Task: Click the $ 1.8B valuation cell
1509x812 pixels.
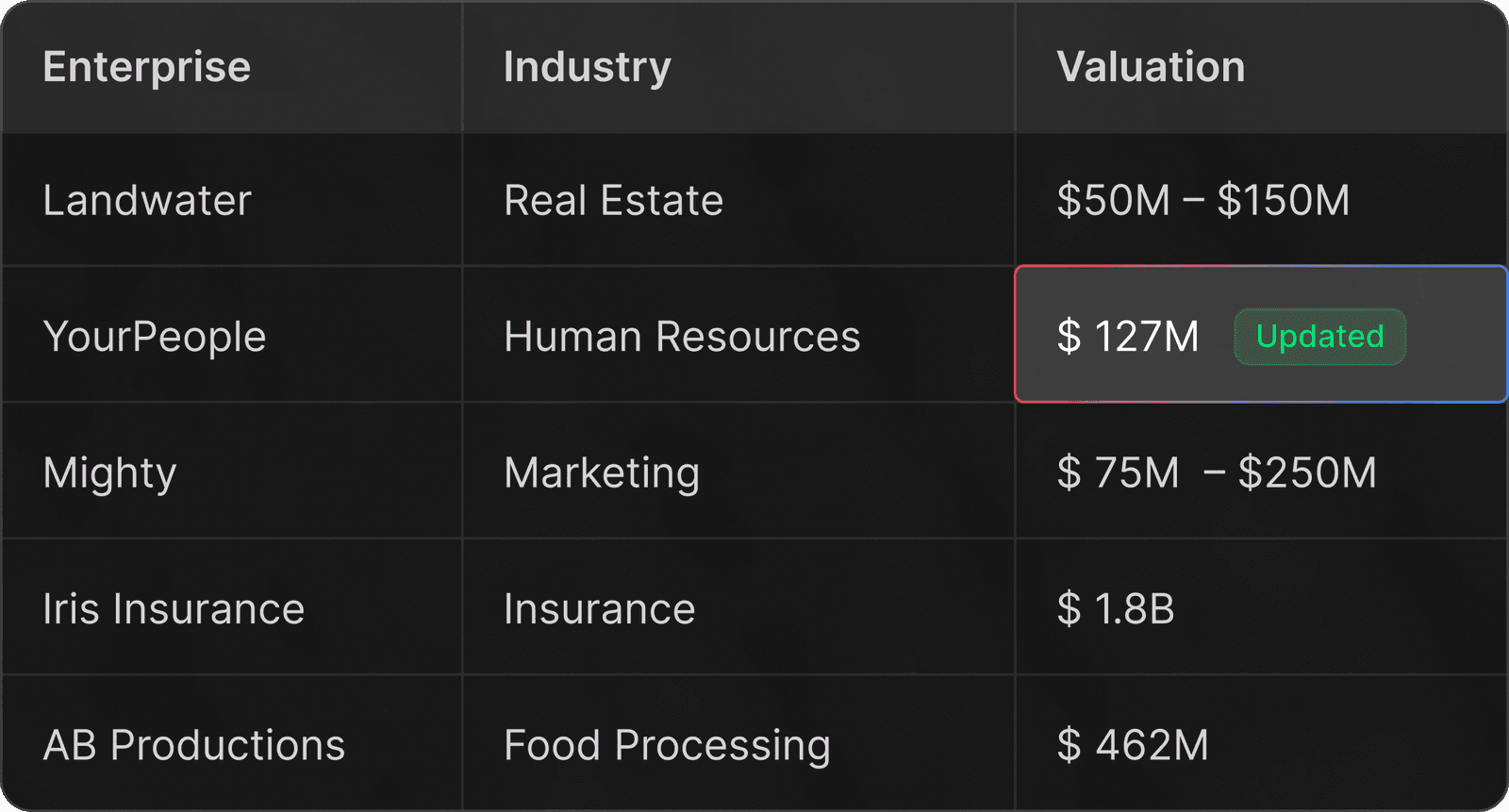Action: 1116,608
